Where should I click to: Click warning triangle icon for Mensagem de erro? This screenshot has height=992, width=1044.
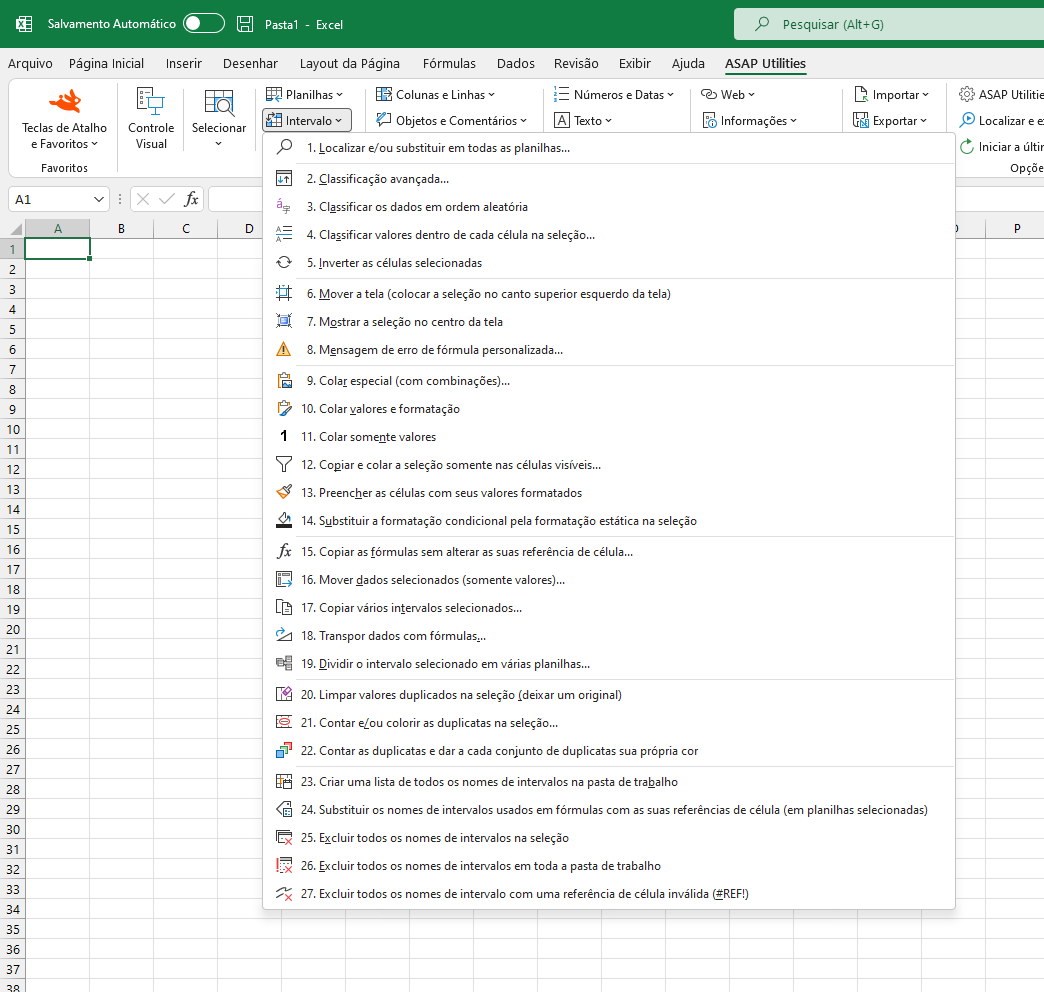pos(284,349)
